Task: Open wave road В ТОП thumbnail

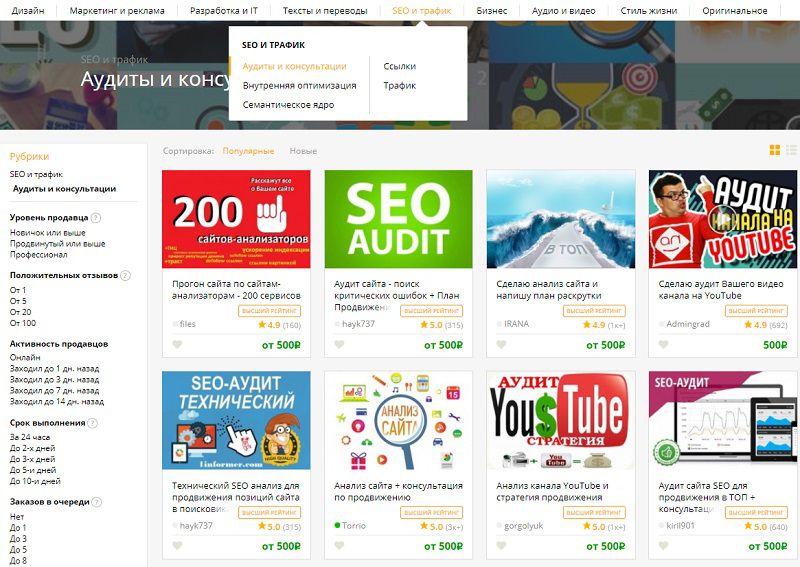Action: pyautogui.click(x=561, y=219)
